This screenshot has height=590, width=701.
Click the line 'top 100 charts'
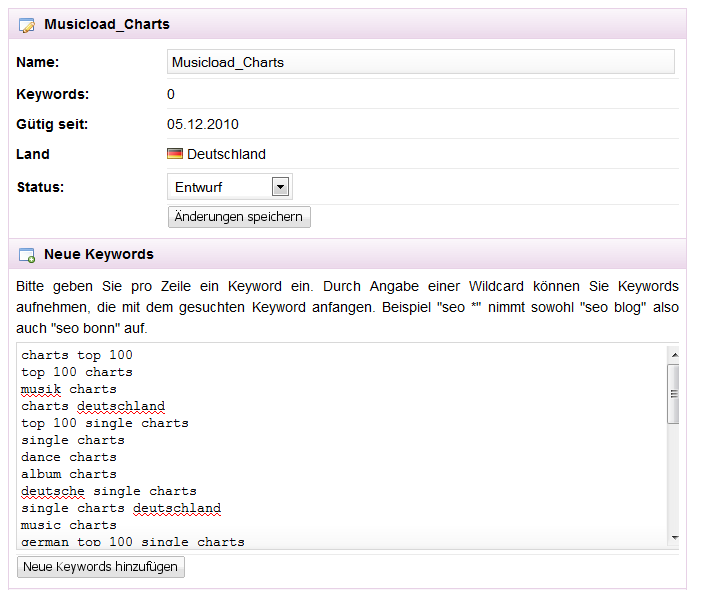tap(77, 372)
